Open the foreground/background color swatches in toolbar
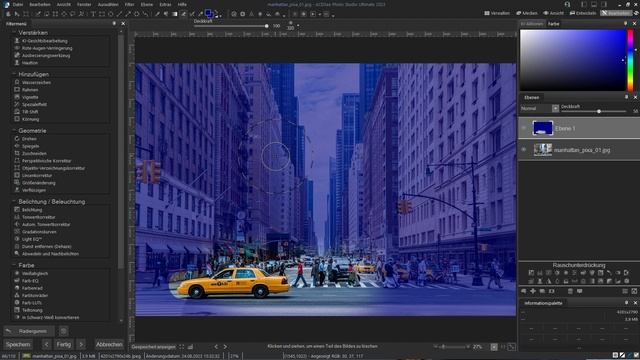The width and height of the screenshot is (640, 360). click(x=209, y=14)
